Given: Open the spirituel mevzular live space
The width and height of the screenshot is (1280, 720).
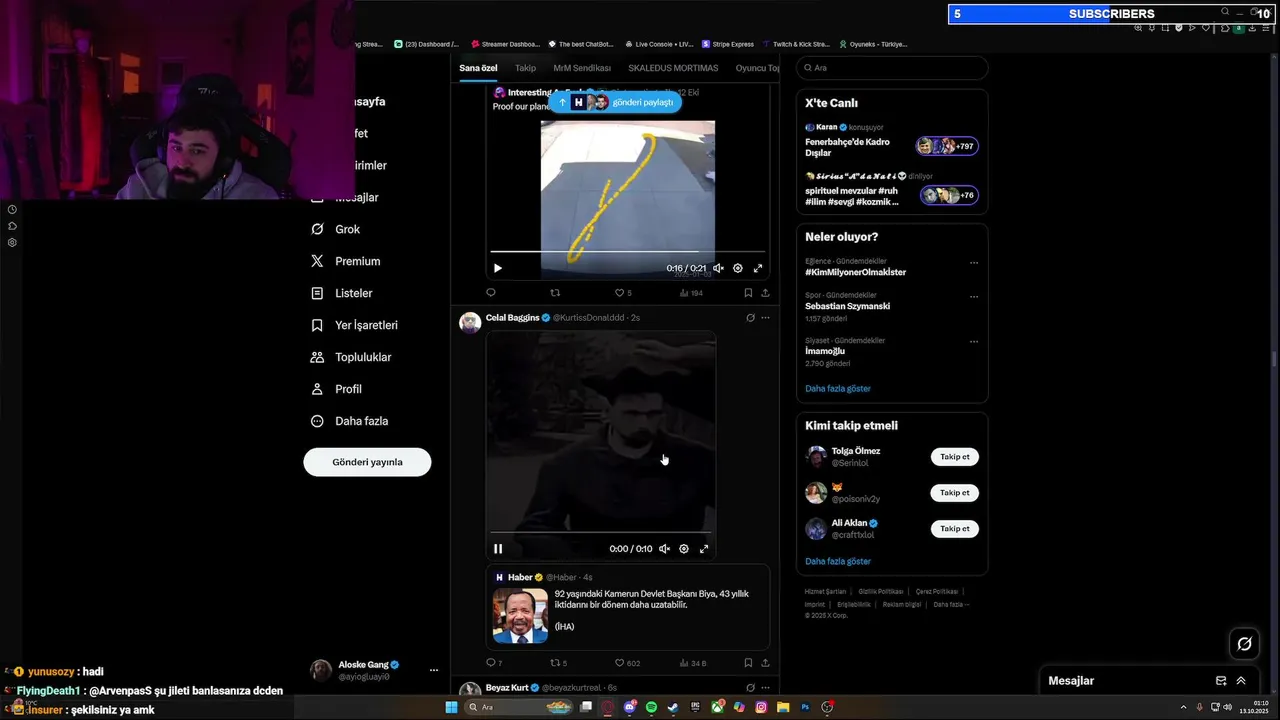Looking at the screenshot, I should pyautogui.click(x=892, y=190).
